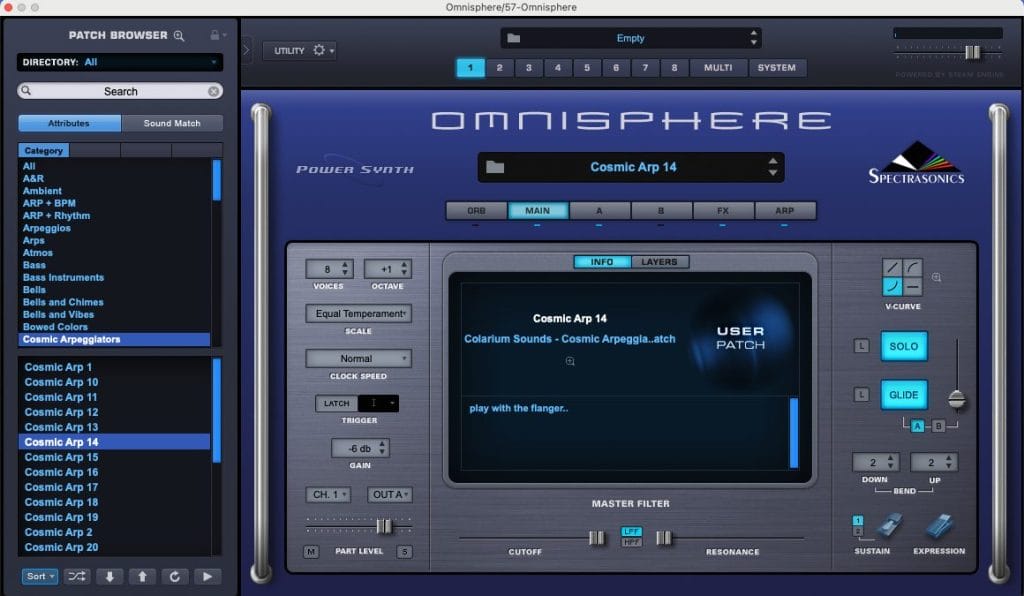Mute the part with M button
The height and width of the screenshot is (596, 1024).
[311, 552]
